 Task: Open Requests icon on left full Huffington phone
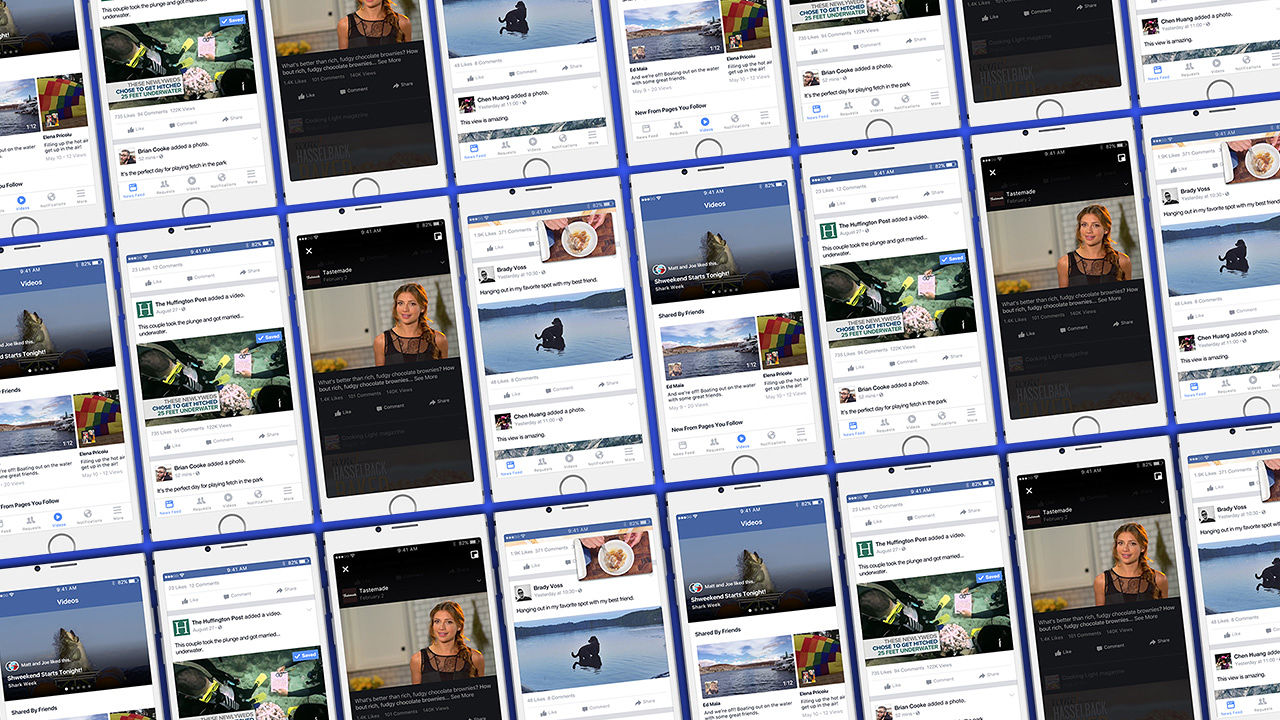point(201,503)
